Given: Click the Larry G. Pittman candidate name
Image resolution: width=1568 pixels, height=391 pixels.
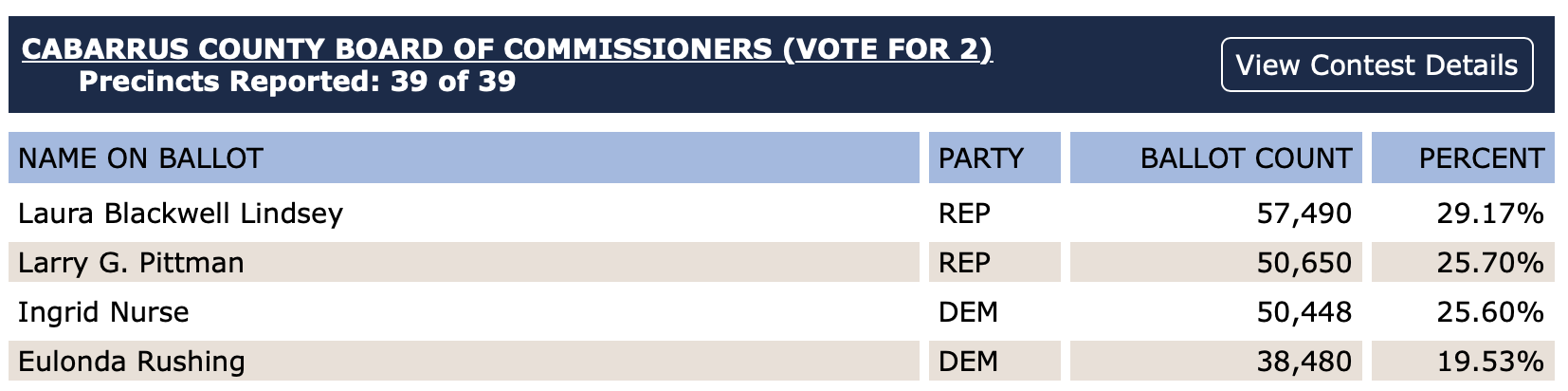Looking at the screenshot, I should pyautogui.click(x=131, y=262).
